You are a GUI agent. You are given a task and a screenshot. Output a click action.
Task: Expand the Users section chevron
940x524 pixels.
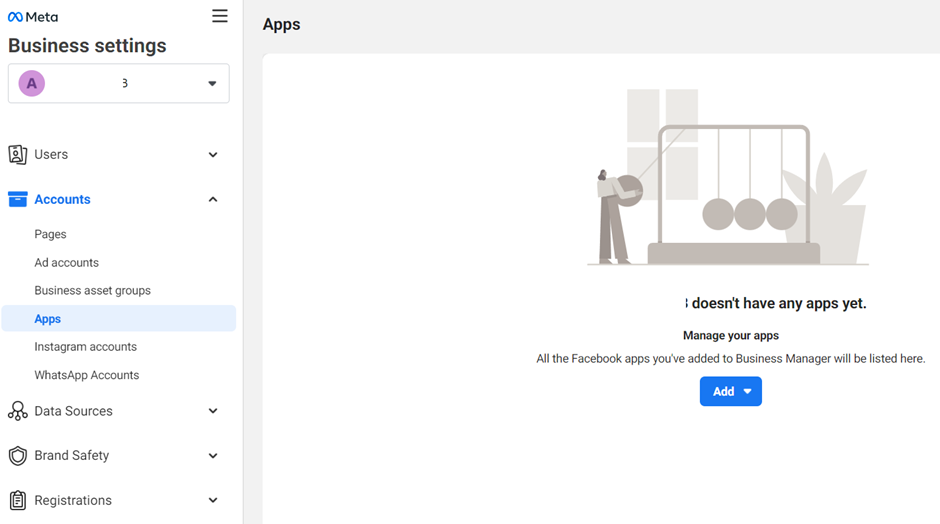pos(213,155)
